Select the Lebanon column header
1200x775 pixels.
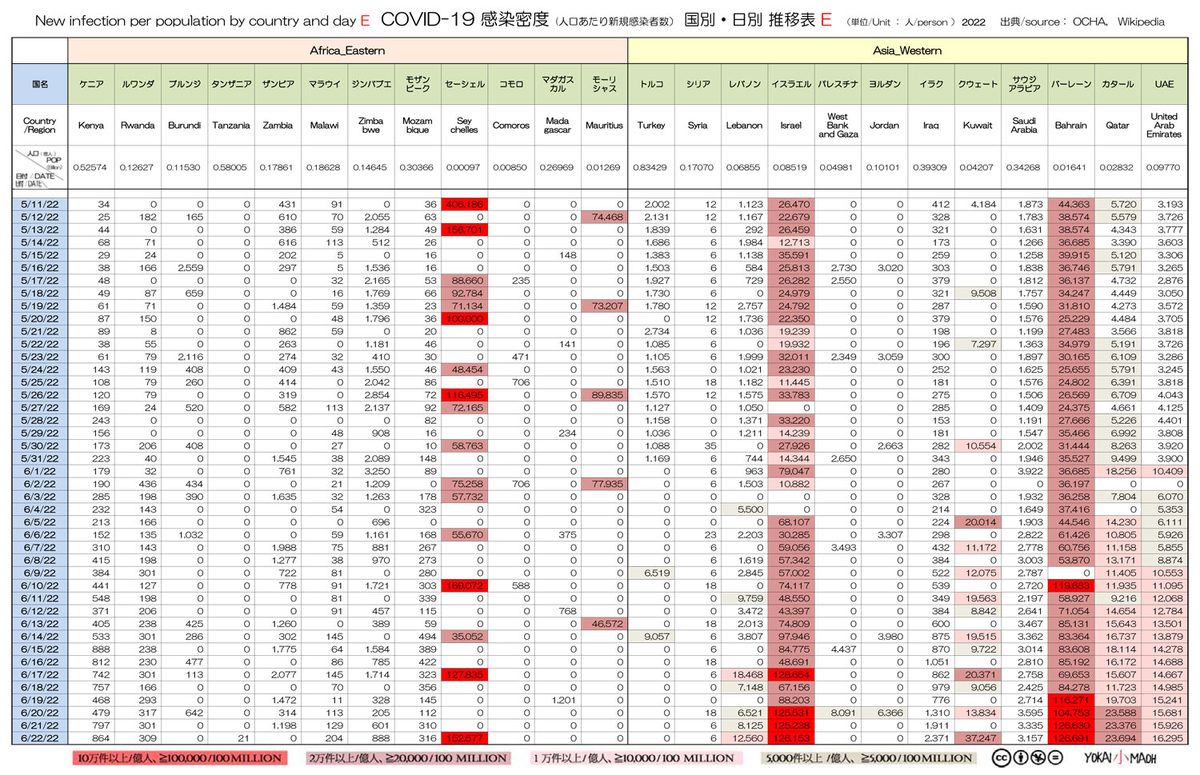click(745, 126)
